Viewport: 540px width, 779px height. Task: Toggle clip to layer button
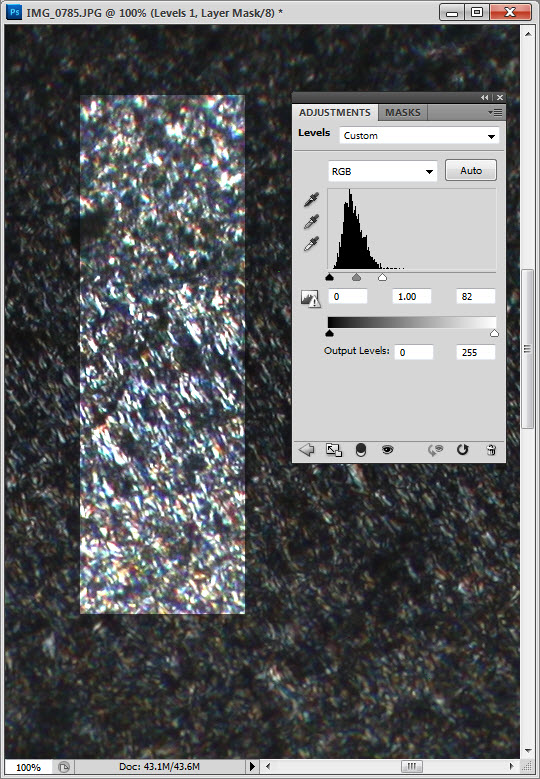click(361, 450)
